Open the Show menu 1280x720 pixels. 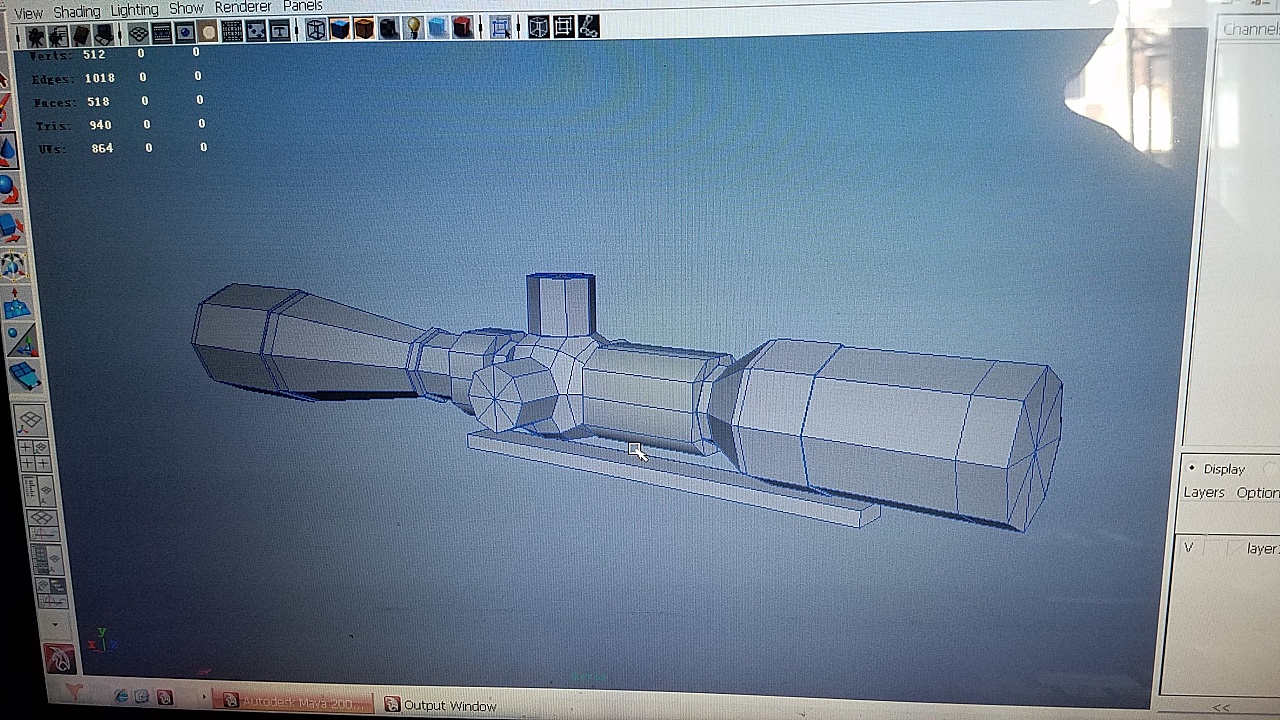click(x=186, y=8)
